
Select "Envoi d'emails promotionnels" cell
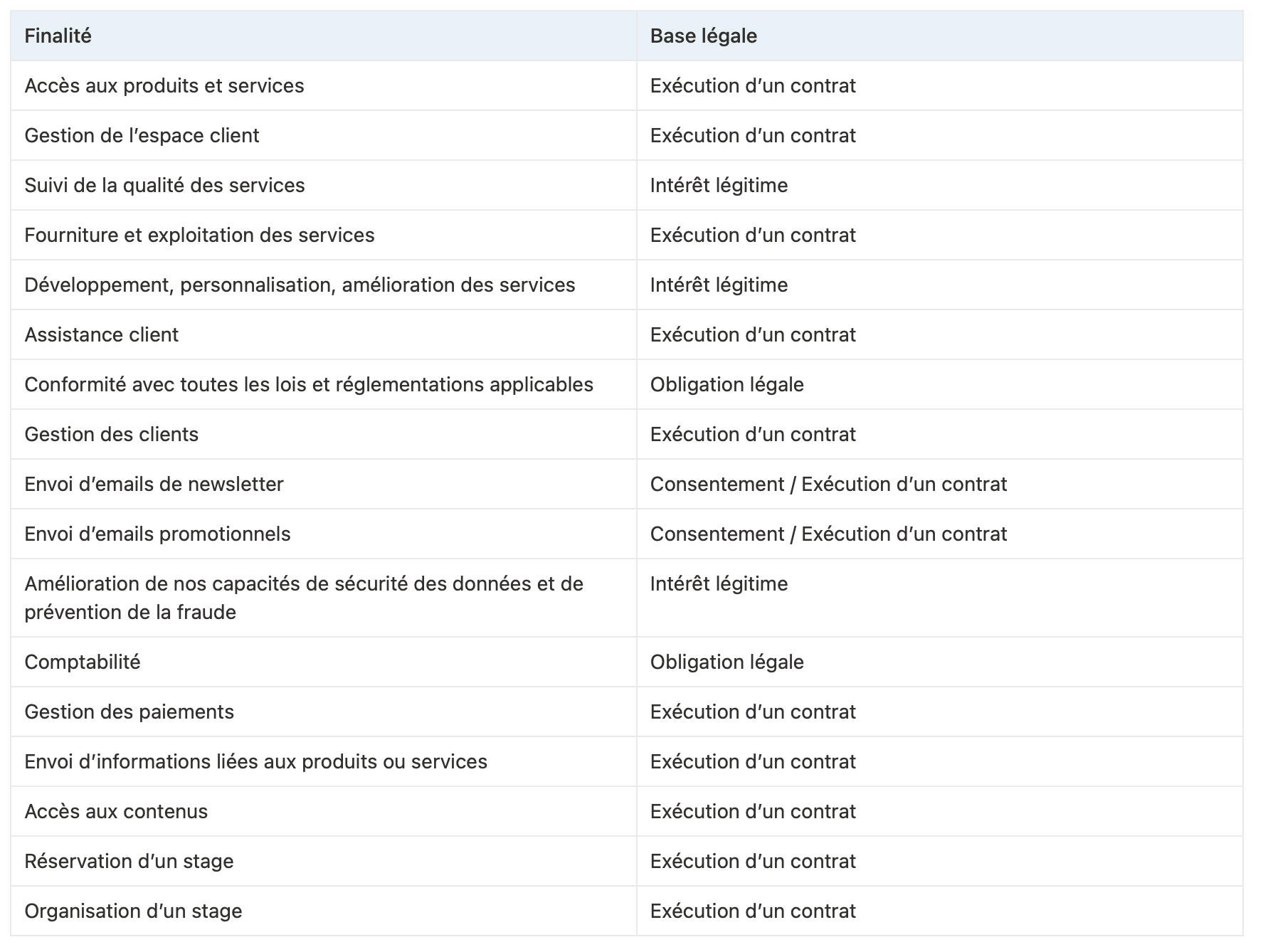(x=157, y=534)
